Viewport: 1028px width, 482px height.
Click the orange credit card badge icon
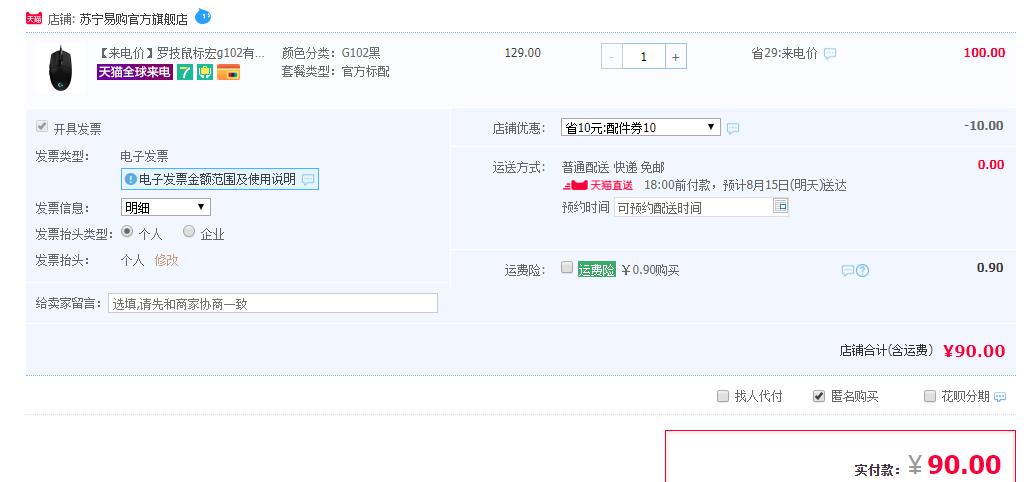click(x=228, y=72)
